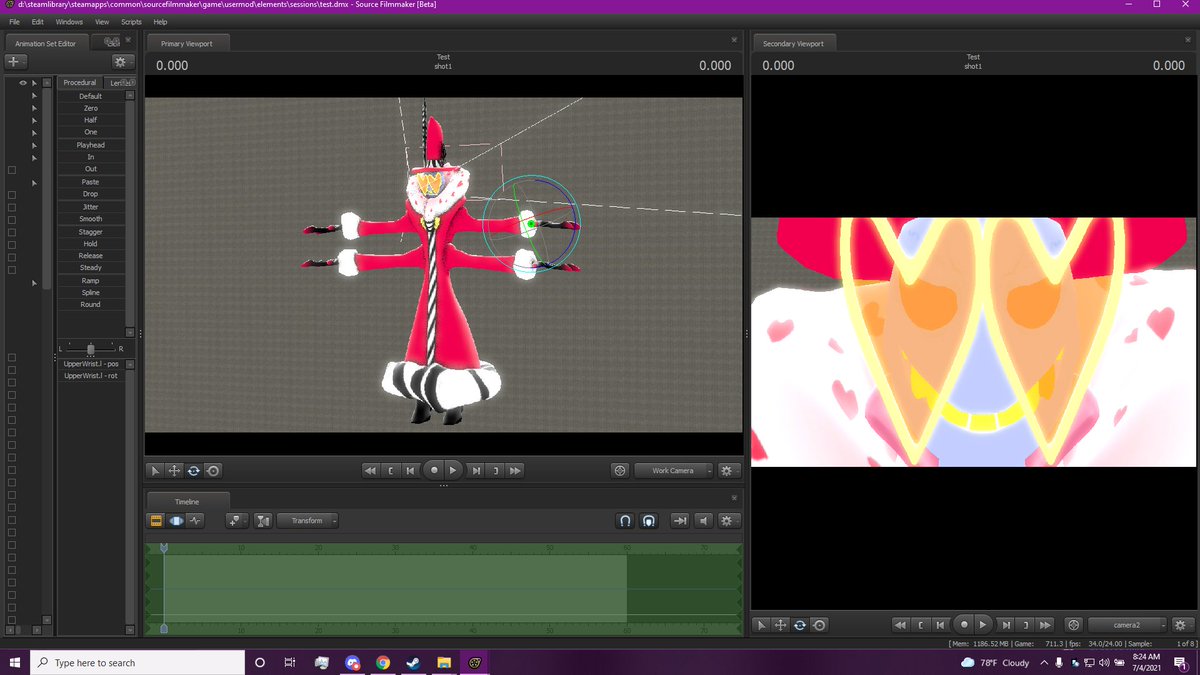The height and width of the screenshot is (675, 1200).
Task: Switch timeline to Graph Editor mode
Action: (x=196, y=520)
